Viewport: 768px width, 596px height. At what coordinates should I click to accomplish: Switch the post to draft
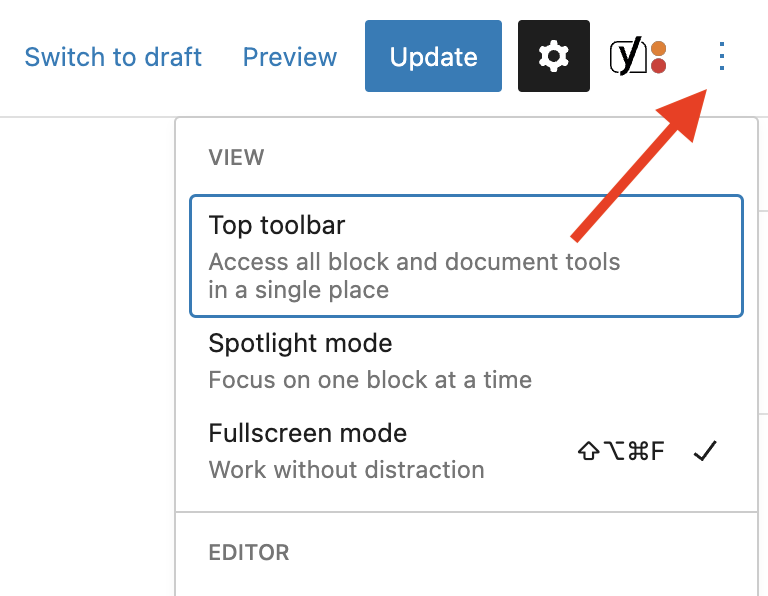(113, 57)
